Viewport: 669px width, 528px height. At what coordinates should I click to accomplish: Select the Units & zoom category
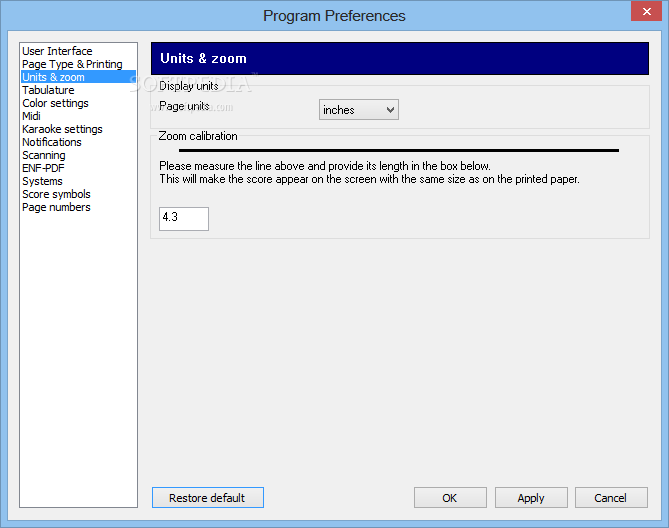click(x=79, y=77)
